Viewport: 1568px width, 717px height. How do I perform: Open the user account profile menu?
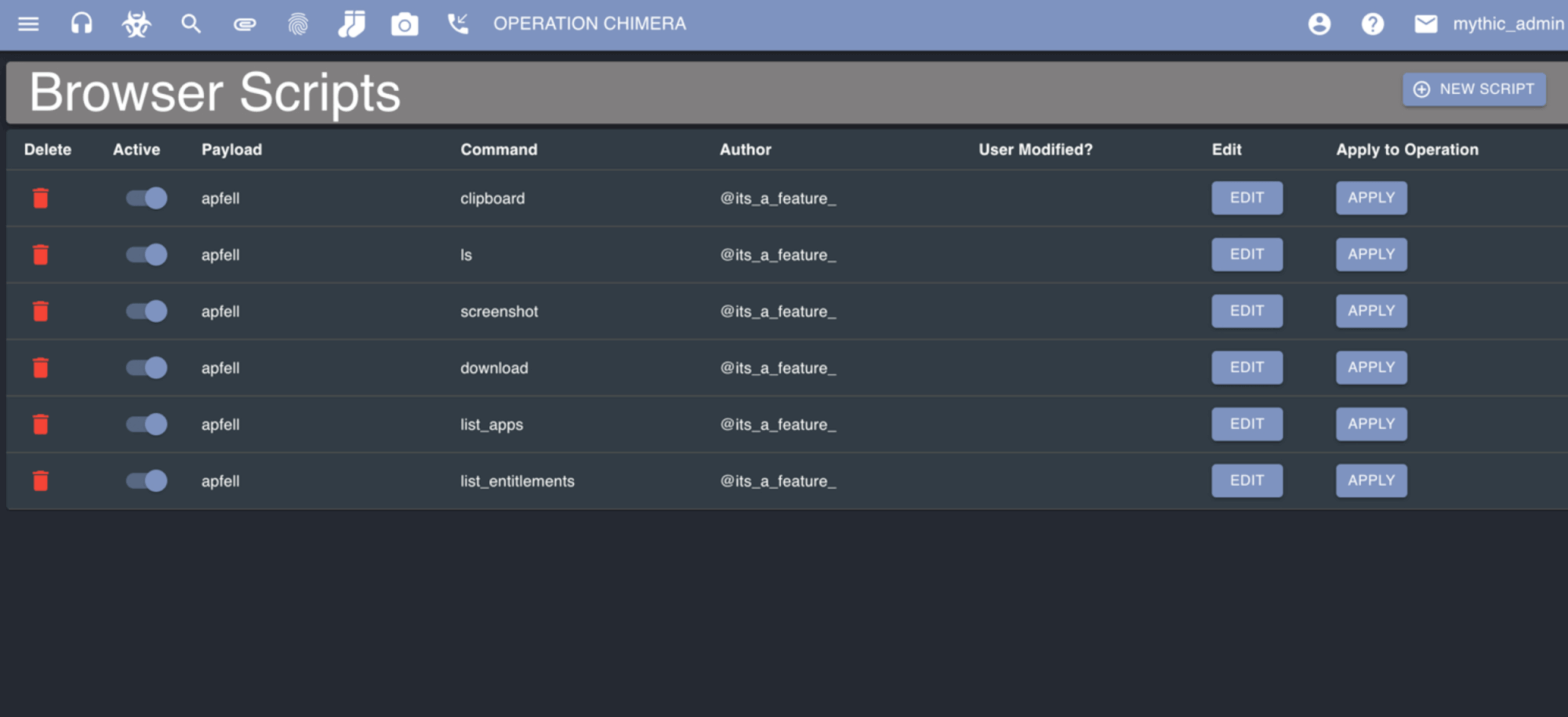(1319, 24)
